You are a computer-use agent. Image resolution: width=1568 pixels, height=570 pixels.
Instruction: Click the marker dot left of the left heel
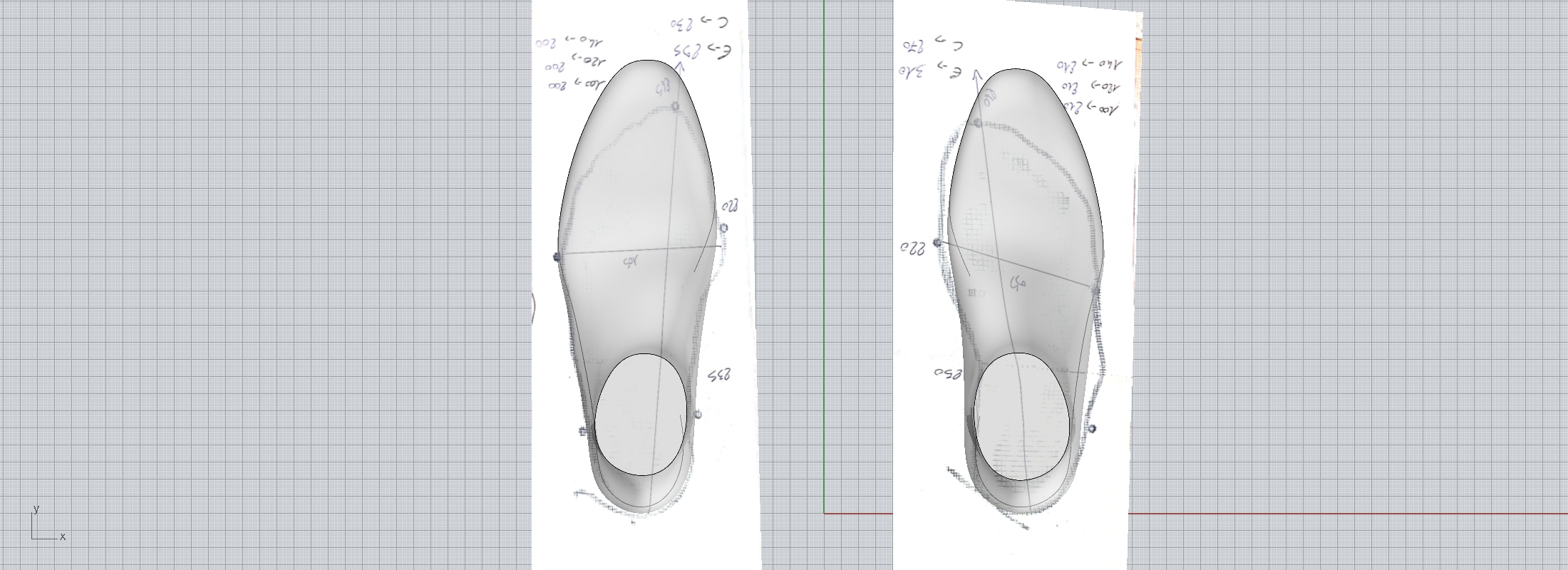[583, 430]
